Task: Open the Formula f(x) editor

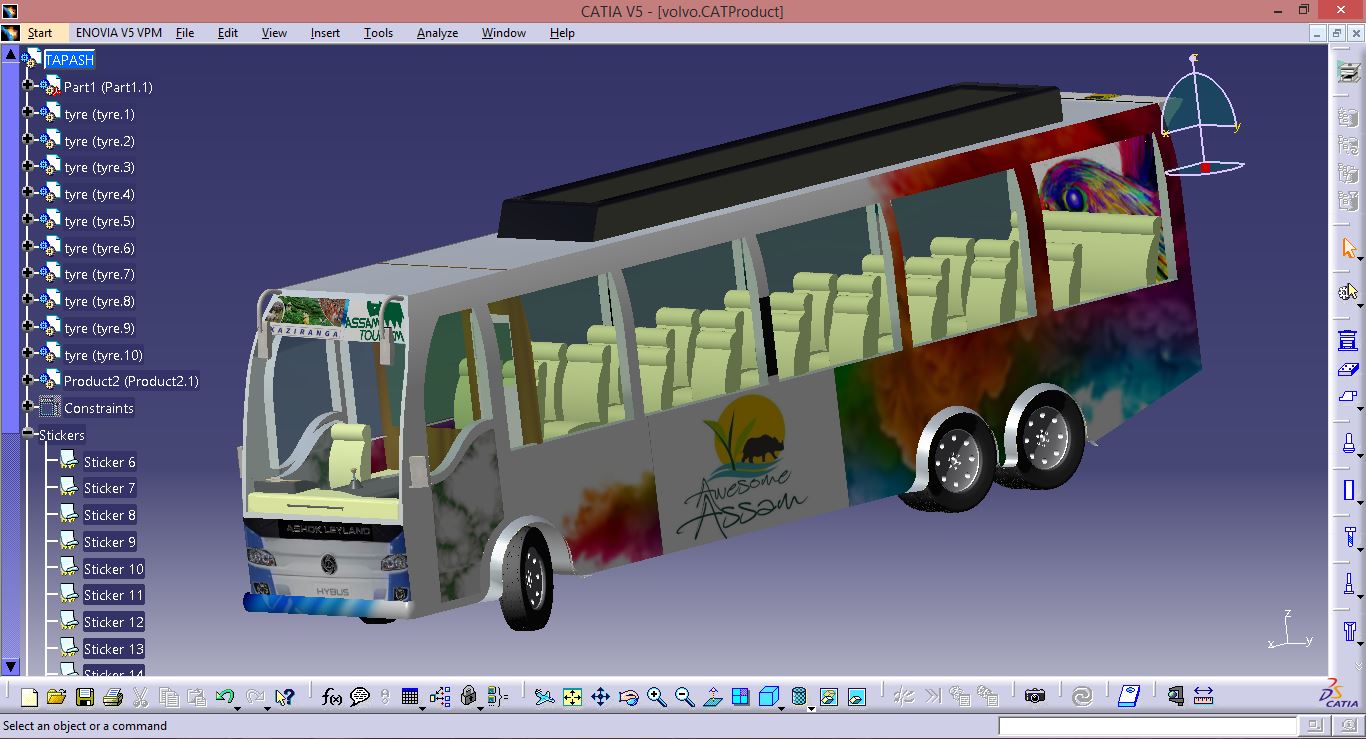Action: [332, 697]
